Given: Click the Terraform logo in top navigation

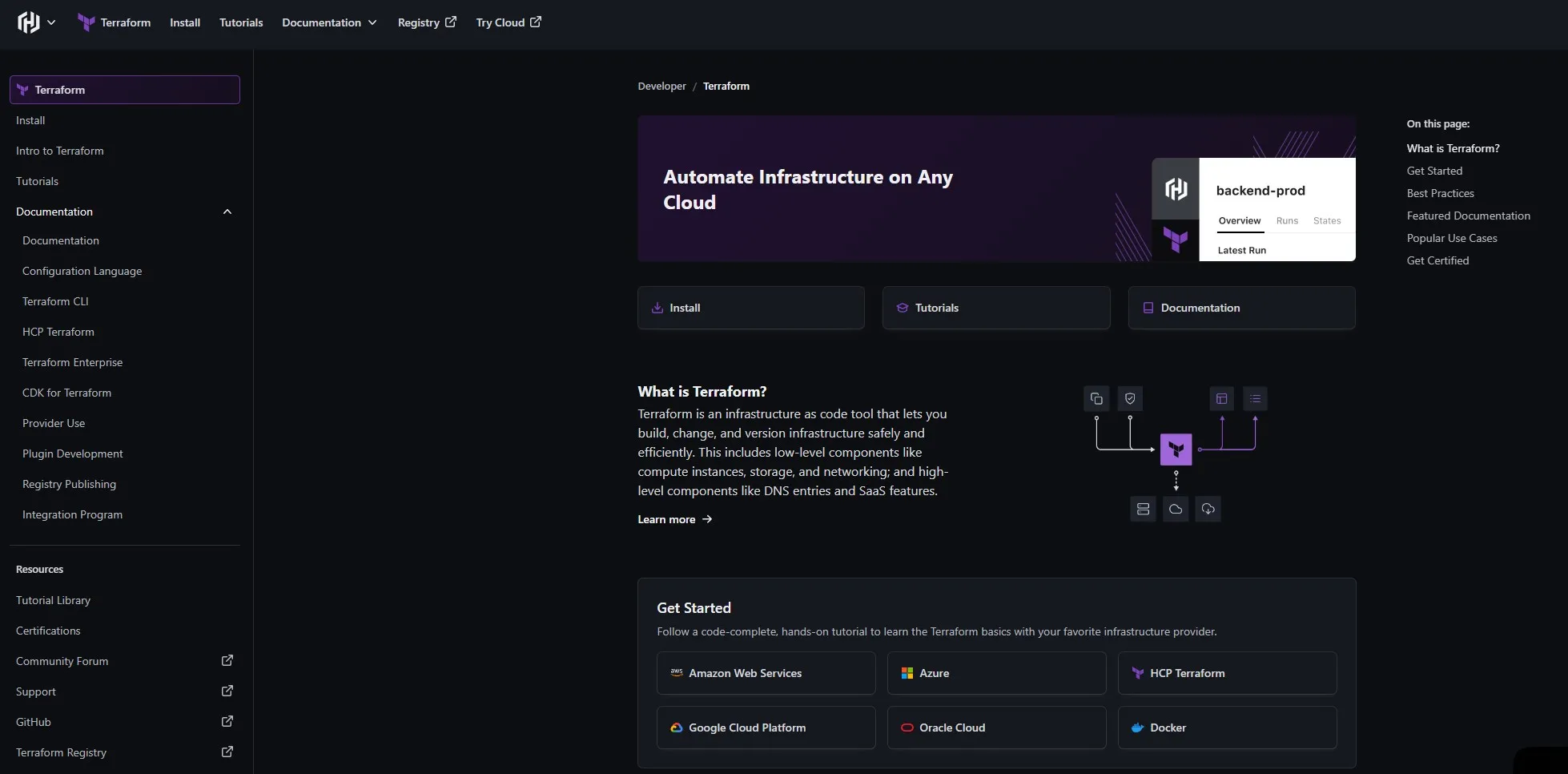Looking at the screenshot, I should coord(86,22).
